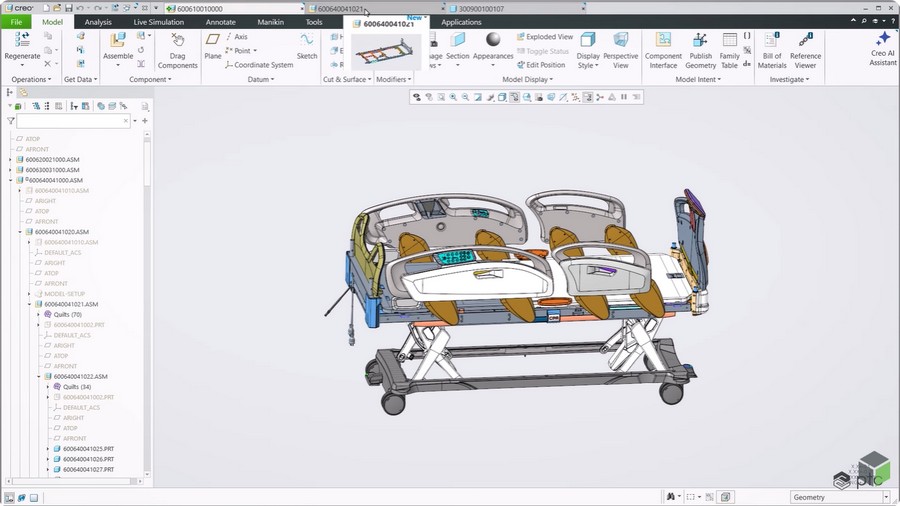Click Zoom In in graphics toolbar

pyautogui.click(x=453, y=97)
